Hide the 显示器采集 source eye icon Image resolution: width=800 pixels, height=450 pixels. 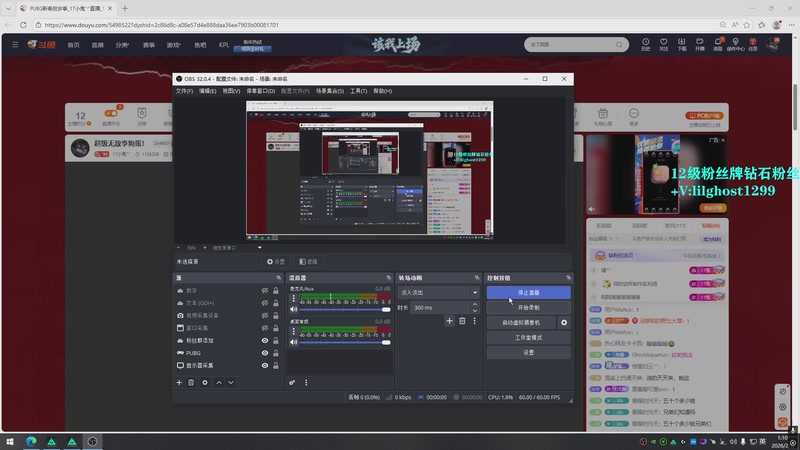265,365
